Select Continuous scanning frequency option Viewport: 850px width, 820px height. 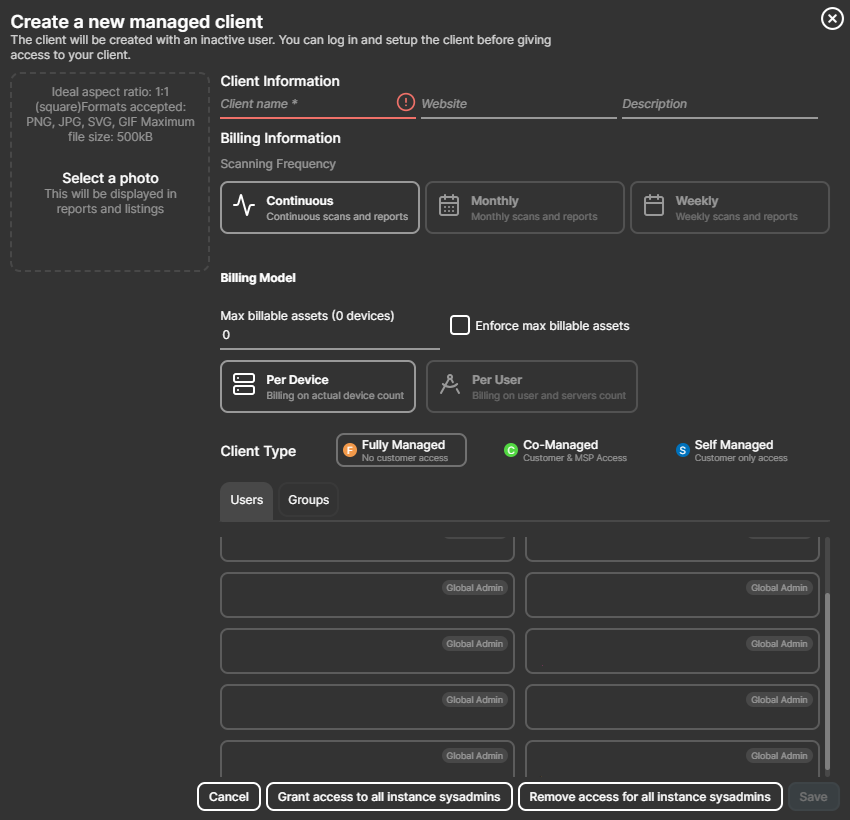tap(320, 208)
